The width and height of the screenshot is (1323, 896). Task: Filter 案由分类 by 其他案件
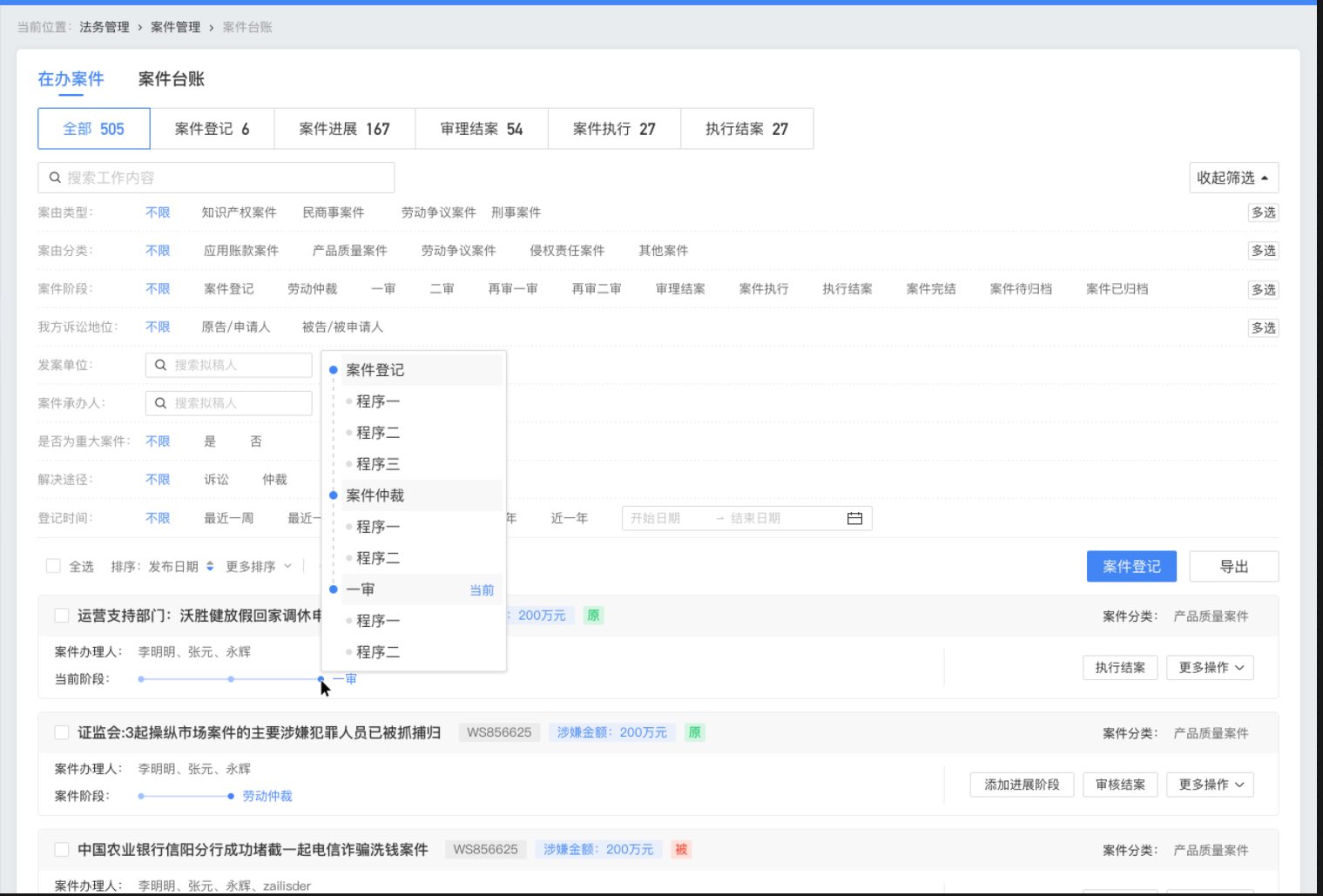pos(664,251)
